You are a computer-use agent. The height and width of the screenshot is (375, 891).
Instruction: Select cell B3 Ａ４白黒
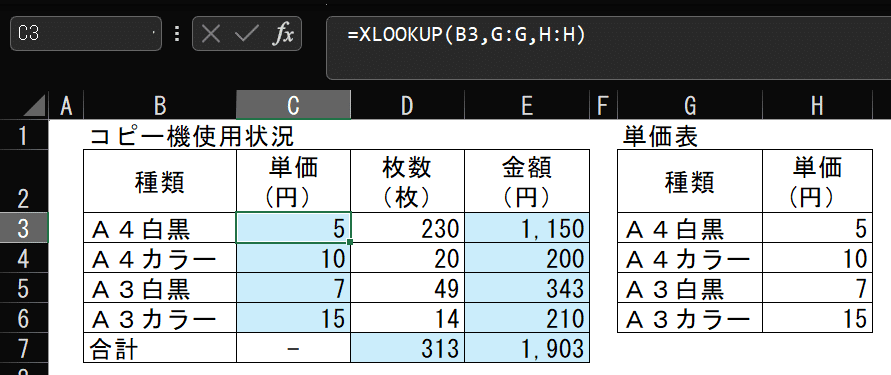tap(160, 228)
